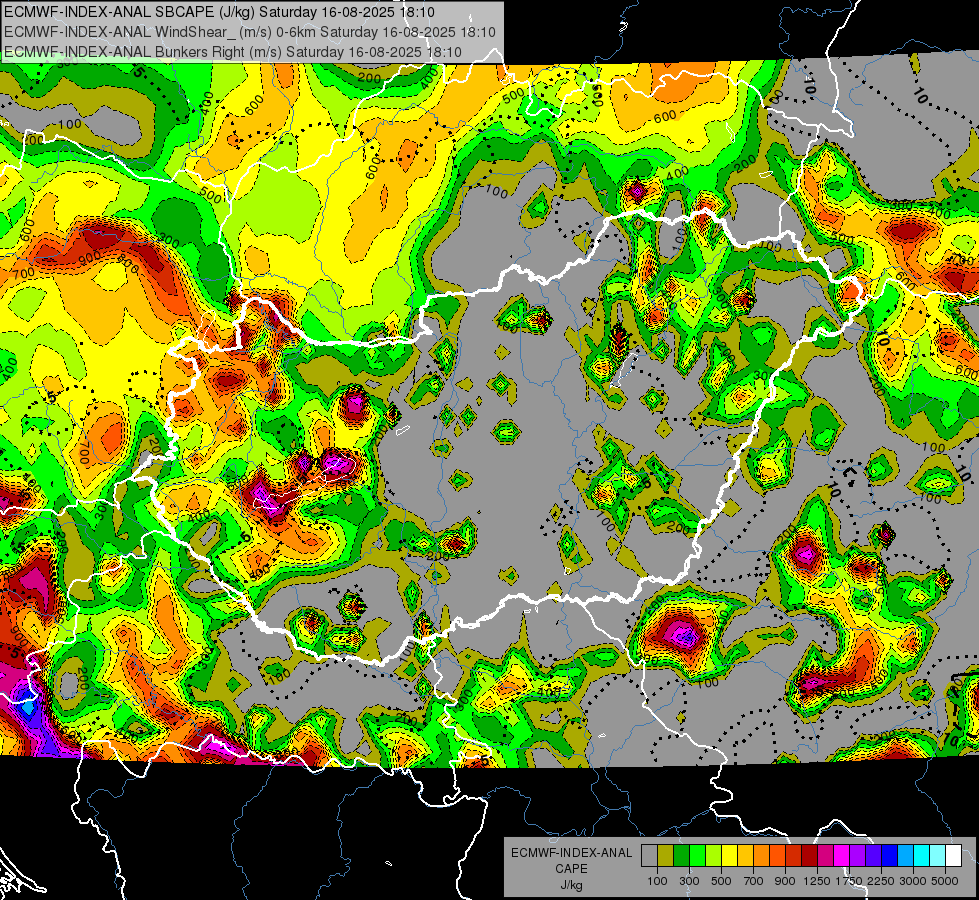Select the white swatch at the legend end
The height and width of the screenshot is (900, 979).
[954, 856]
